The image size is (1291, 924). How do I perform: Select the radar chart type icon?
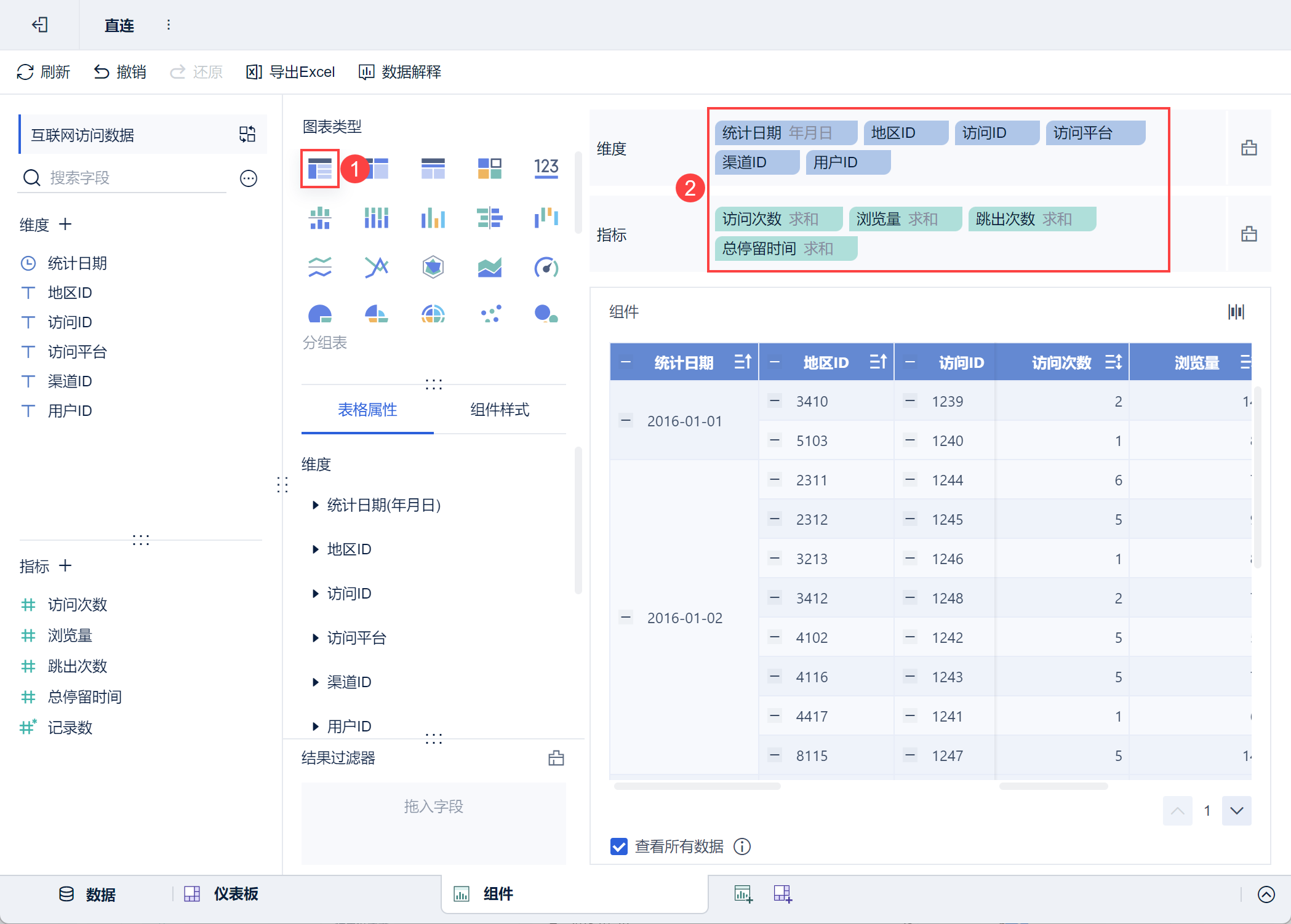[x=433, y=267]
